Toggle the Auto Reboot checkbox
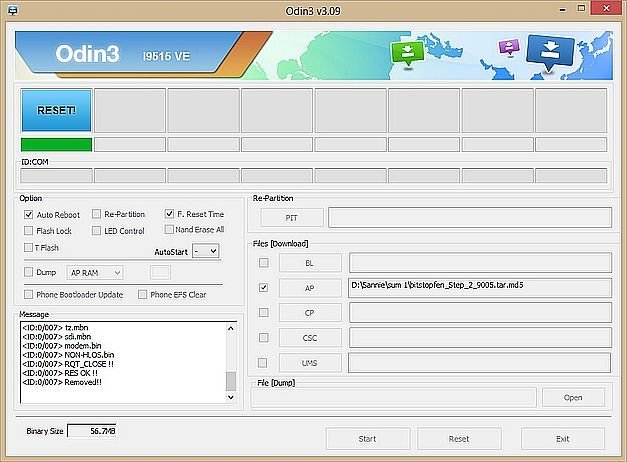This screenshot has height=462, width=627. pyautogui.click(x=28, y=214)
